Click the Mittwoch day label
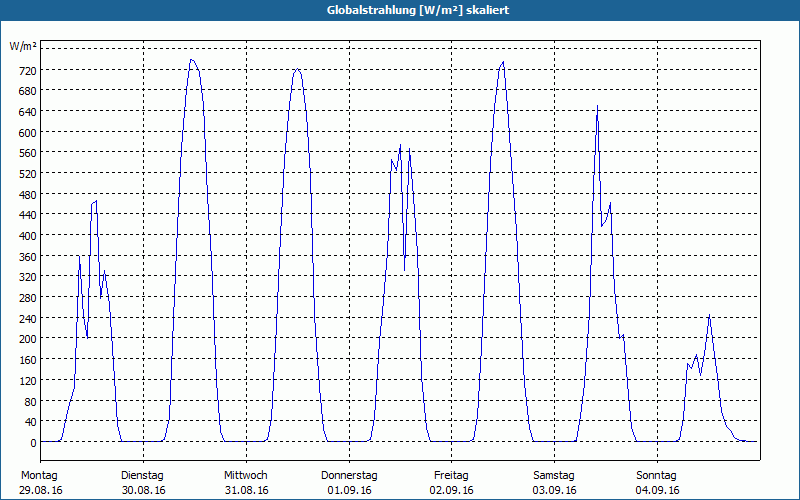 coord(245,476)
